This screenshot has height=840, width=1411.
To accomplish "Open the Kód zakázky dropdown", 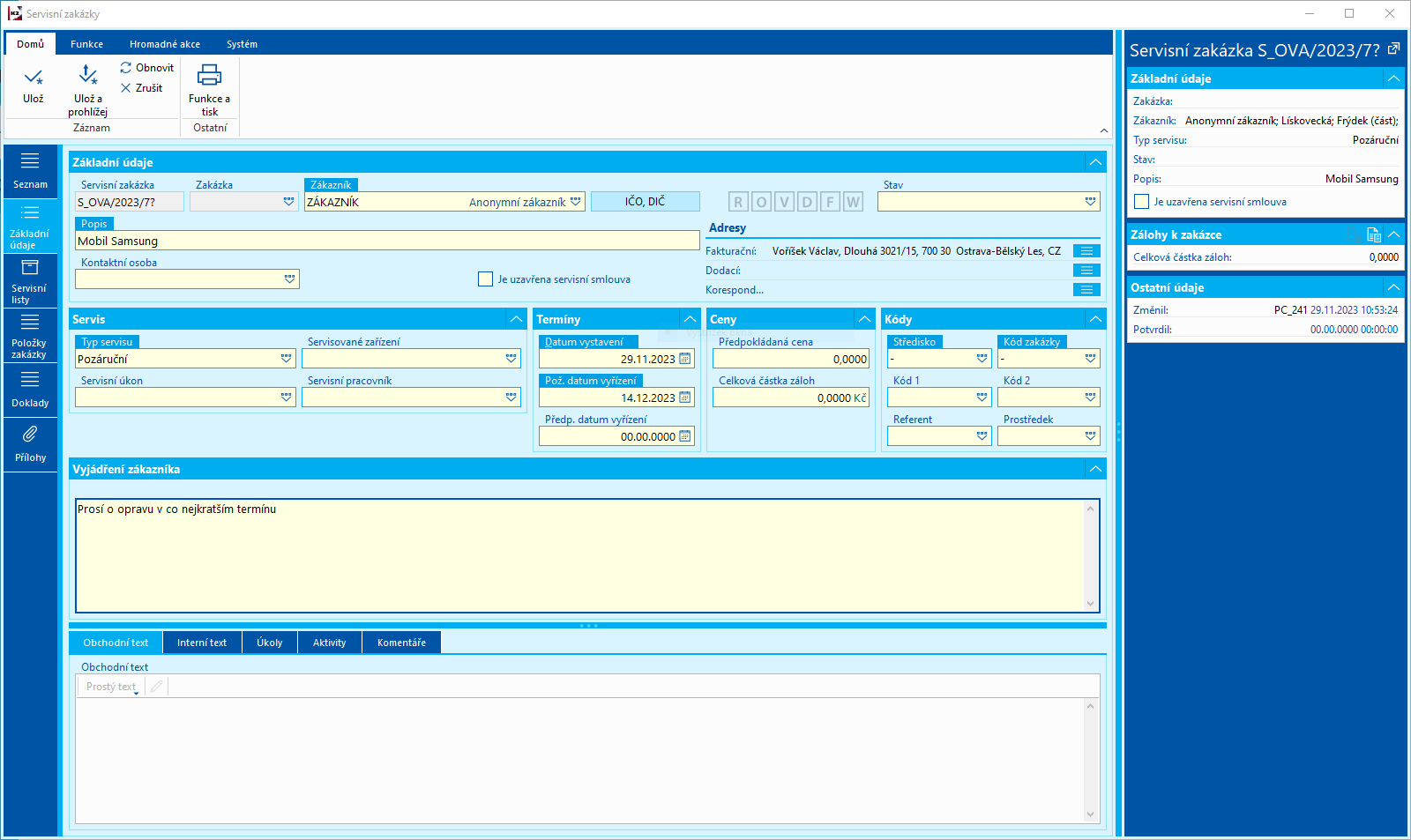I will (x=1090, y=359).
